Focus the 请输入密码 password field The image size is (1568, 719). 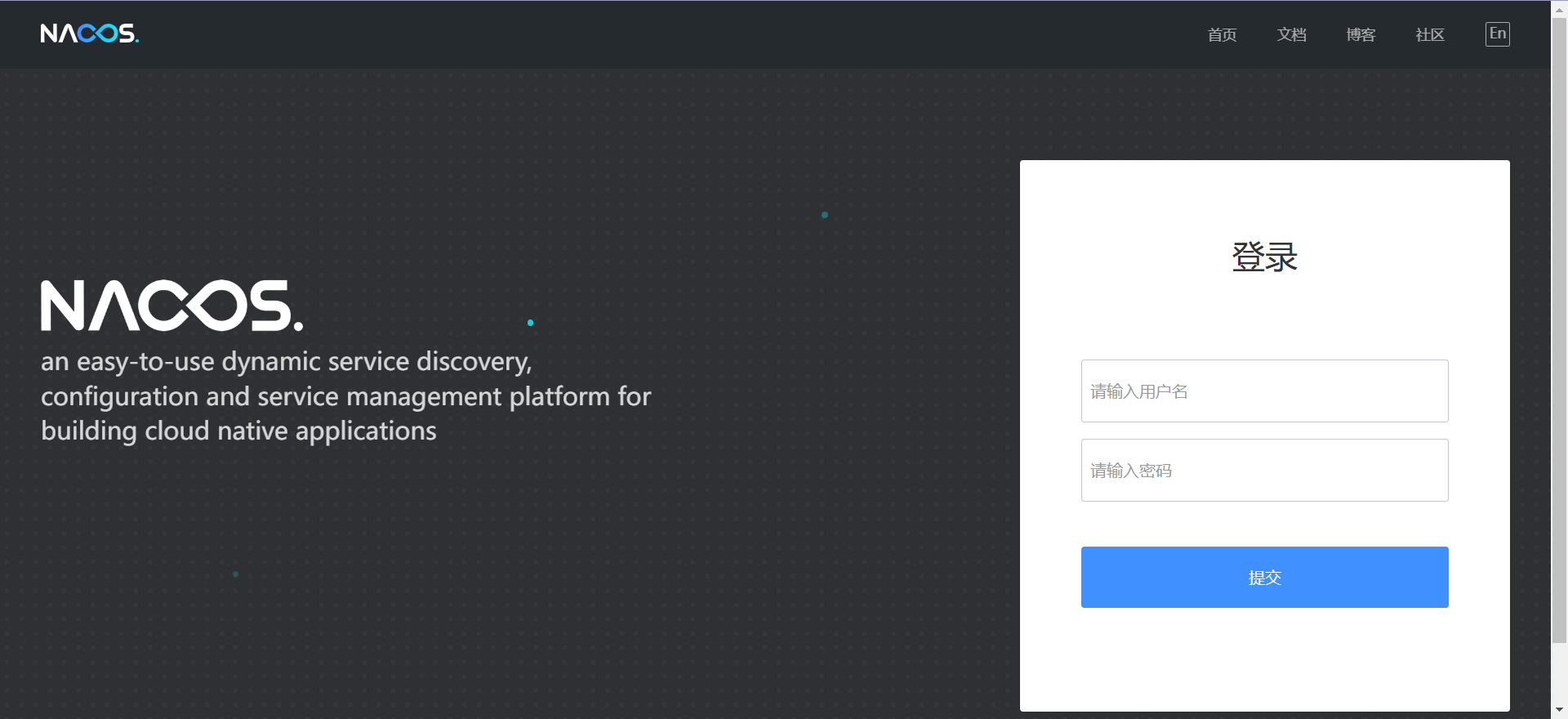(1264, 470)
